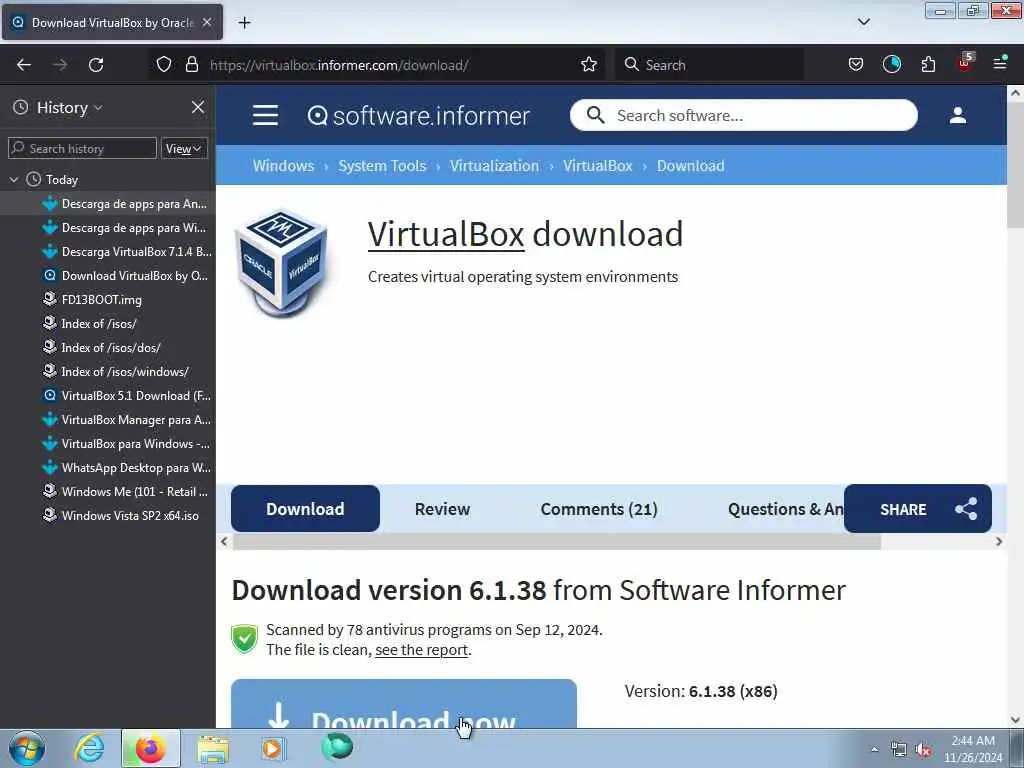Open Windows Explorer from the taskbar

213,748
